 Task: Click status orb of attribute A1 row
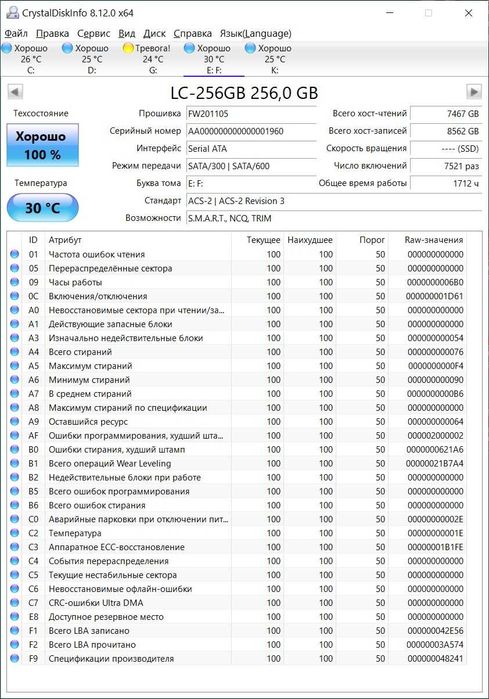[x=15, y=324]
